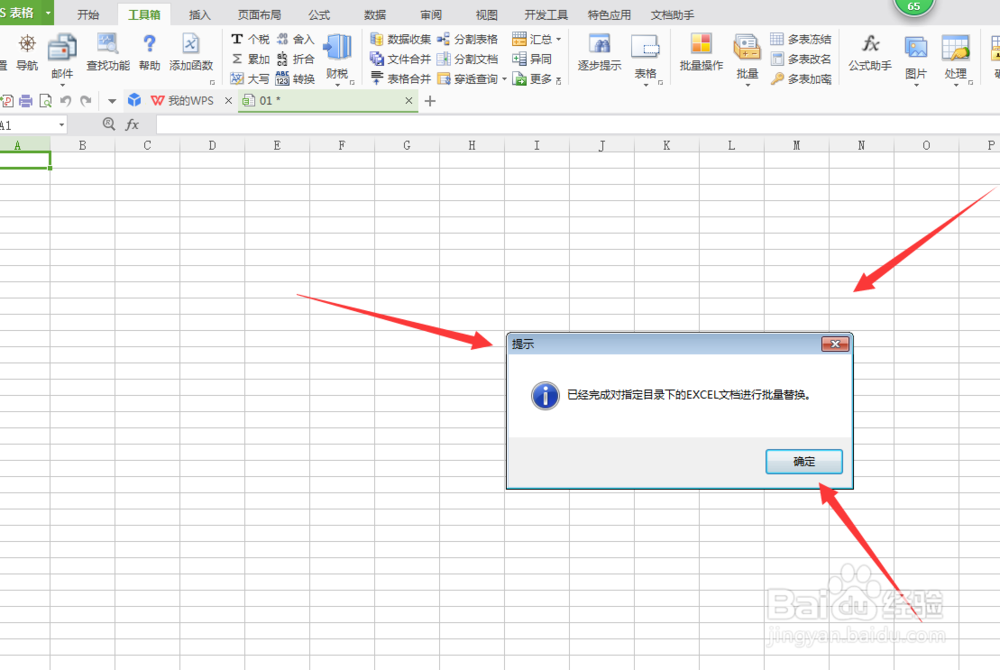This screenshot has width=1000, height=670.
Task: Switch to the 文档助手 tab
Action: [x=672, y=14]
